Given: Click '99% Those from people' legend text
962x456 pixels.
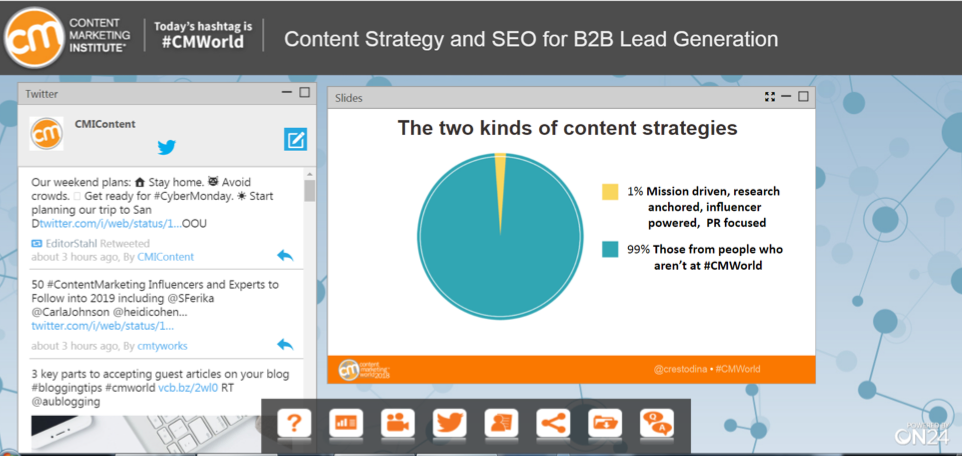Looking at the screenshot, I should pyautogui.click(x=705, y=258).
